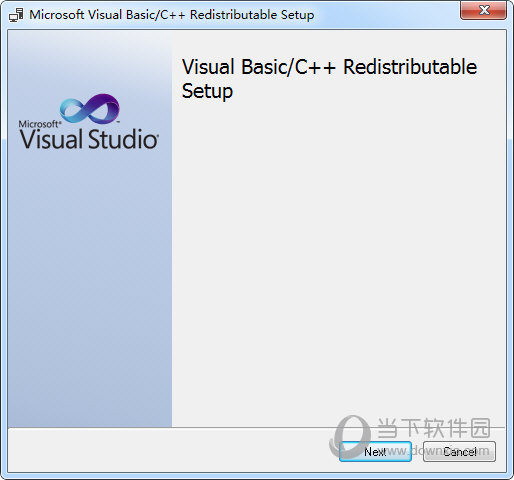The height and width of the screenshot is (480, 514).
Task: Click the Visual Studio infinity logo
Action: tap(90, 109)
